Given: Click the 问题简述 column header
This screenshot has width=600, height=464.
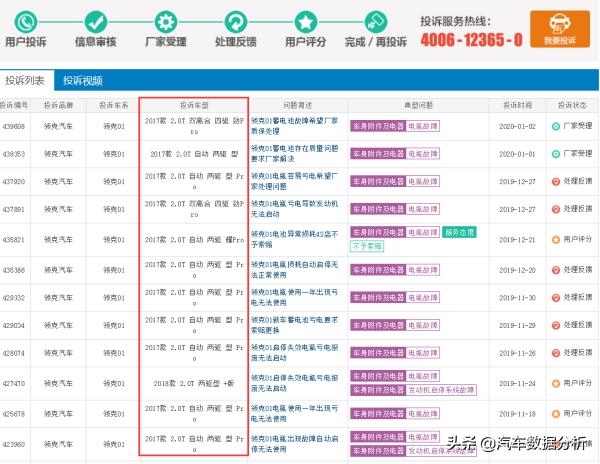Looking at the screenshot, I should 297,105.
